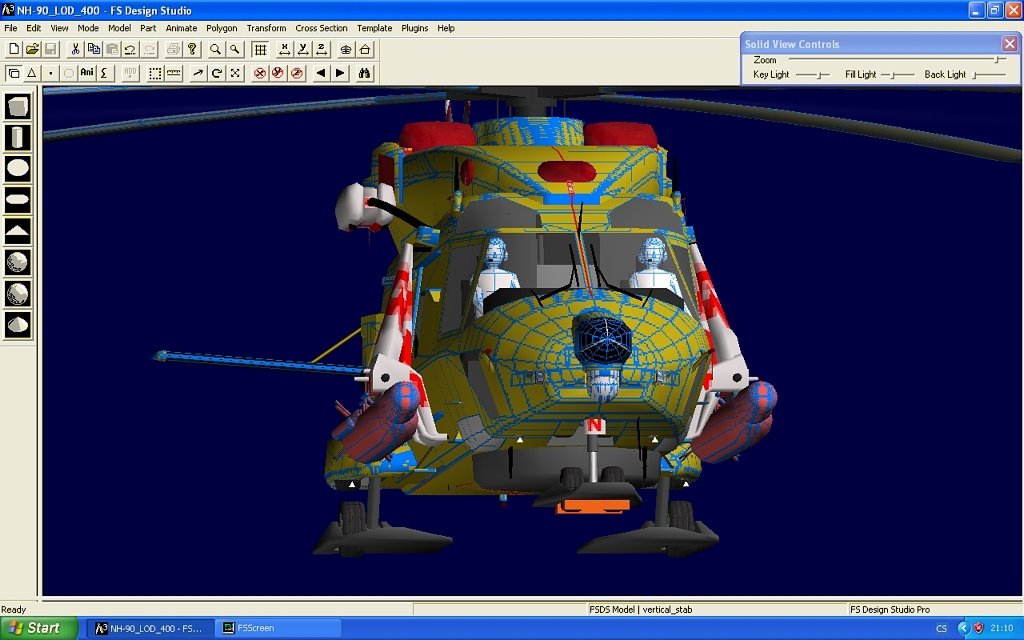The width and height of the screenshot is (1024, 640).
Task: Open animation mode with the Ani icon
Action: pyautogui.click(x=87, y=73)
